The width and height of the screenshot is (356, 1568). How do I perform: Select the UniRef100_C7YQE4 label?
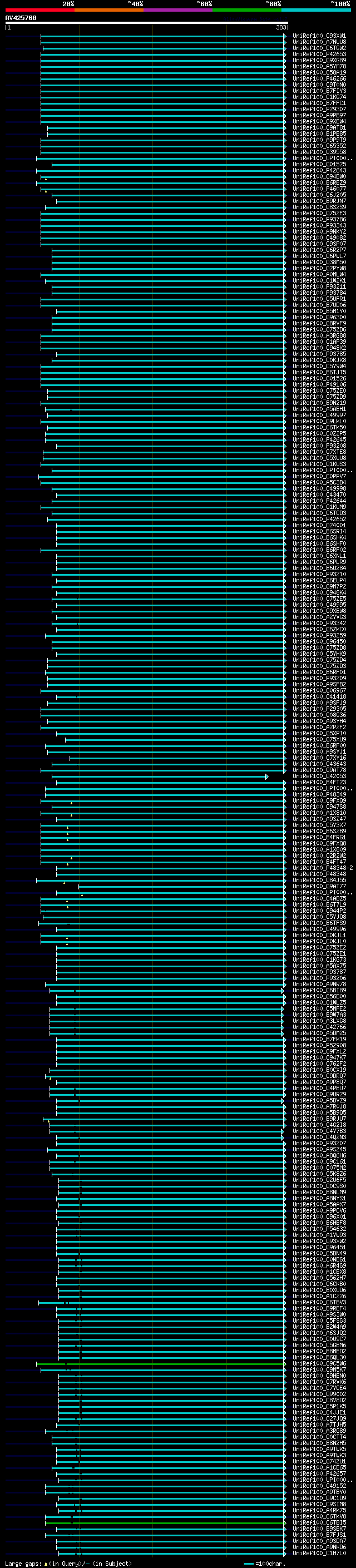(x=319, y=1388)
